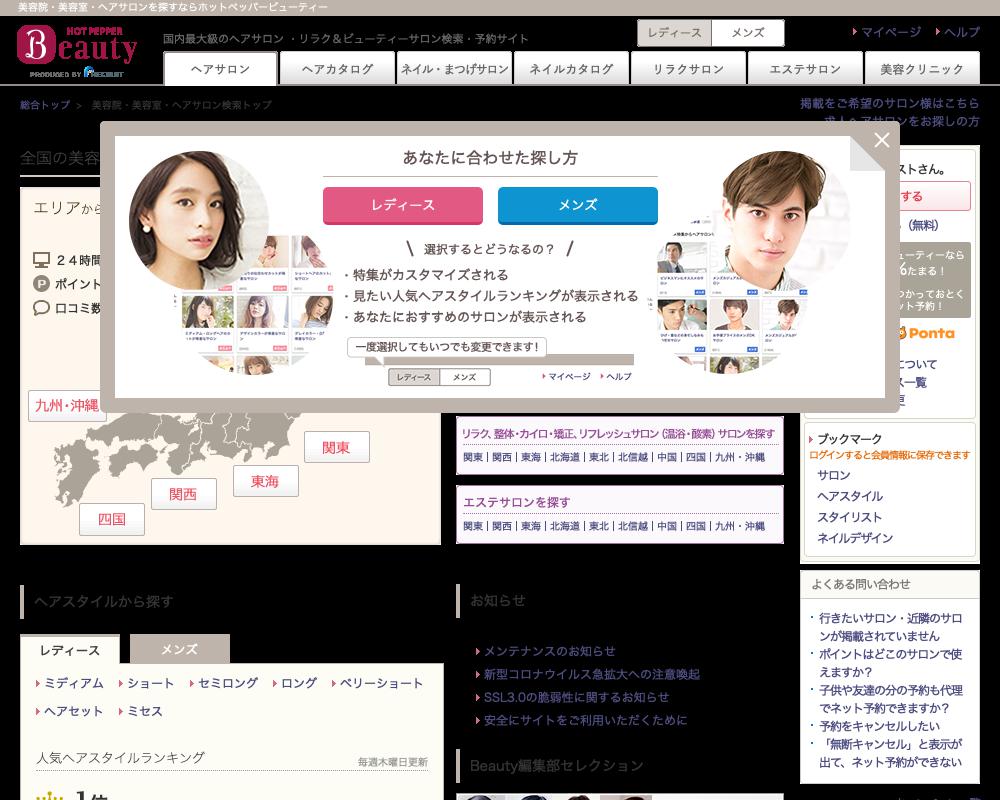
Task: Open the ヘアカタログ tab
Action: tap(337, 69)
